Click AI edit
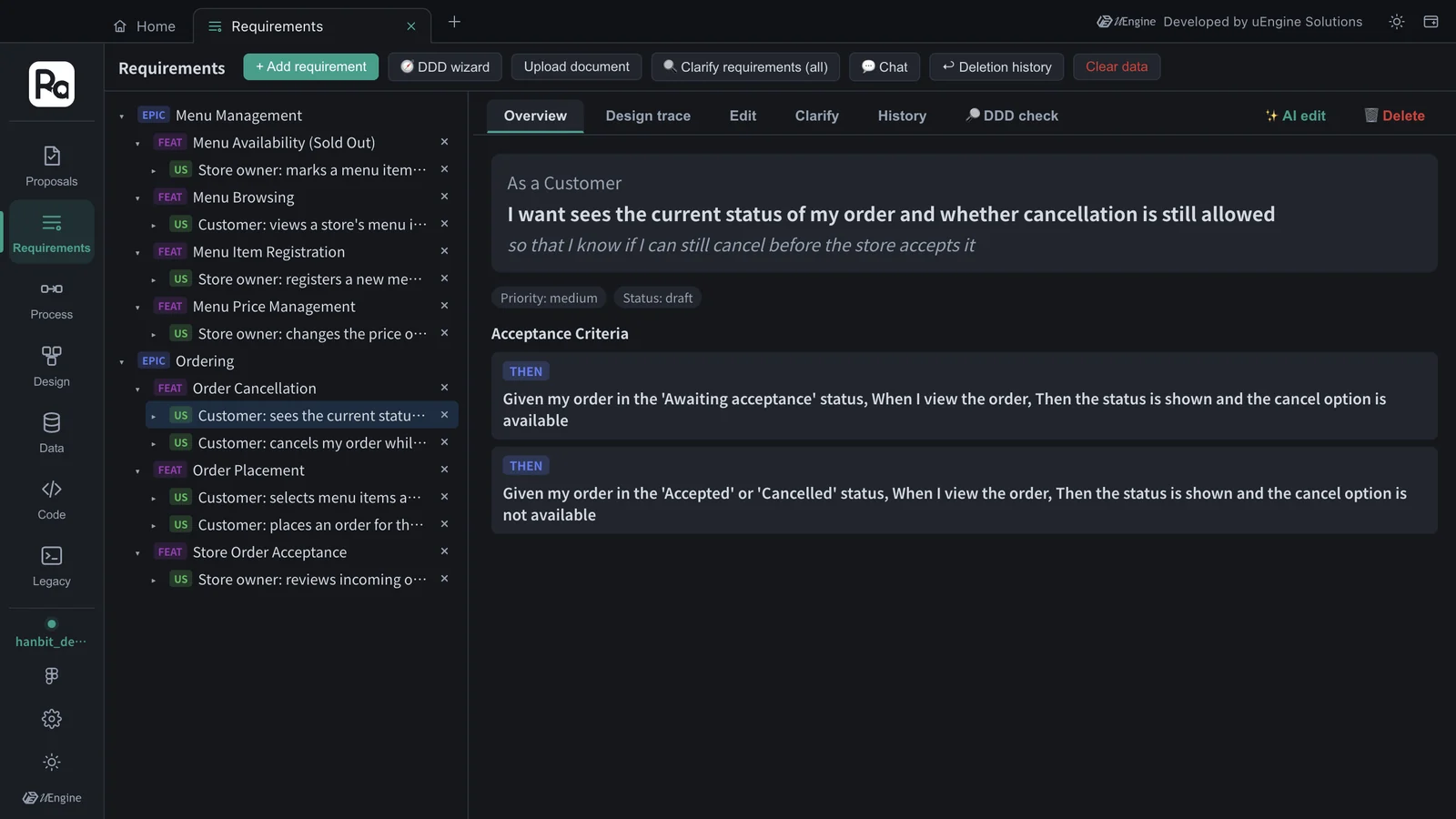1456x819 pixels. 1296,116
